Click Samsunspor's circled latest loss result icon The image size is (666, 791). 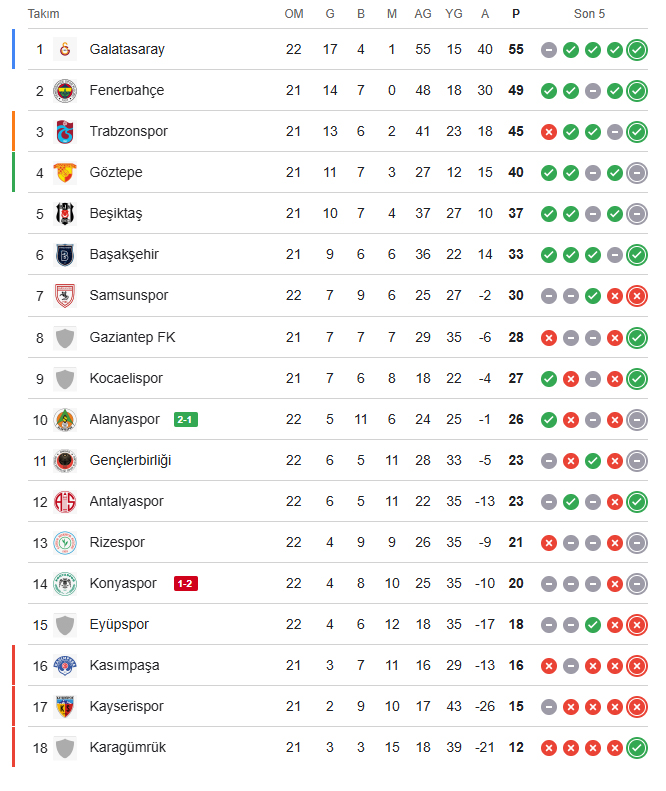(637, 295)
